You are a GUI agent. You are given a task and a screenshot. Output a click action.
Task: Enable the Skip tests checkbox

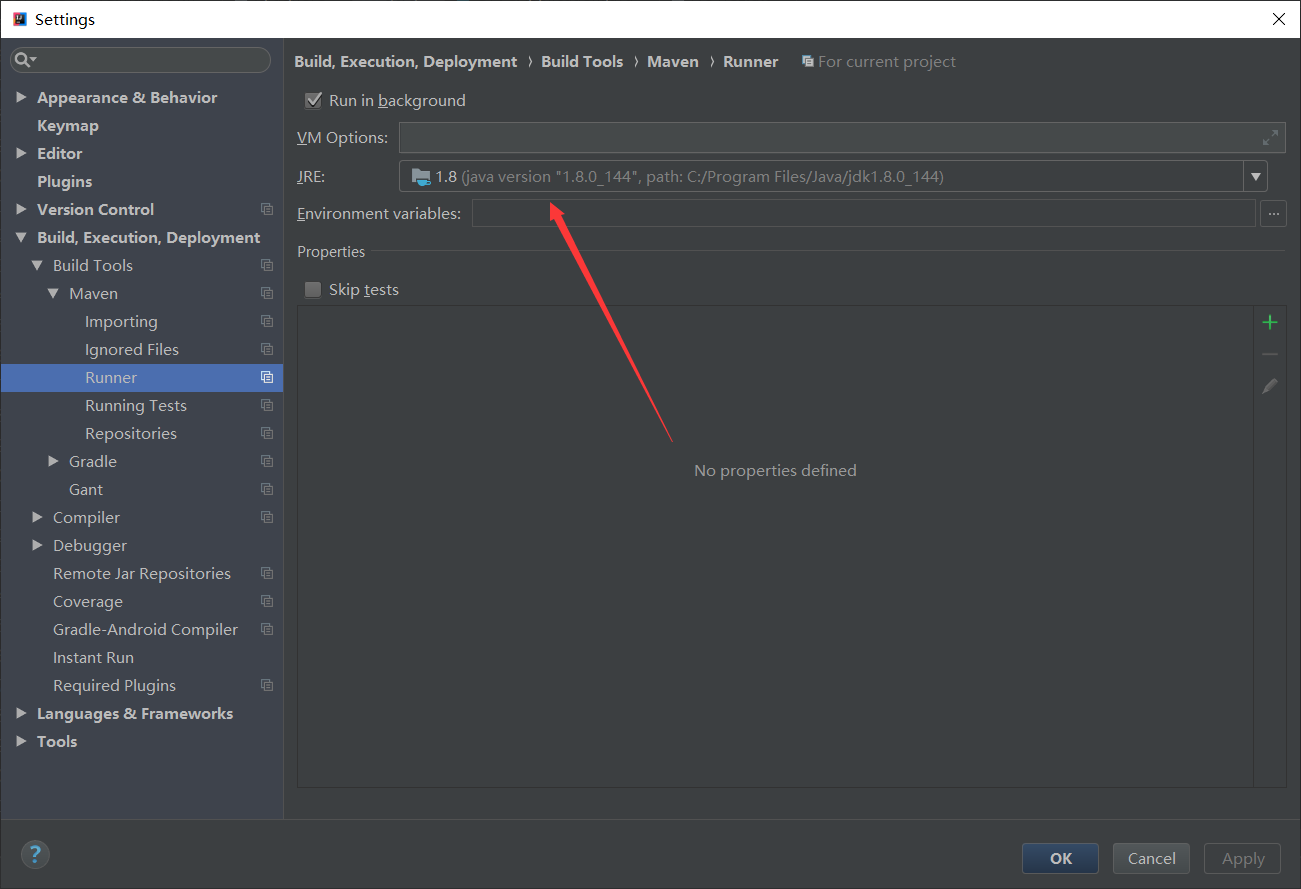click(313, 289)
